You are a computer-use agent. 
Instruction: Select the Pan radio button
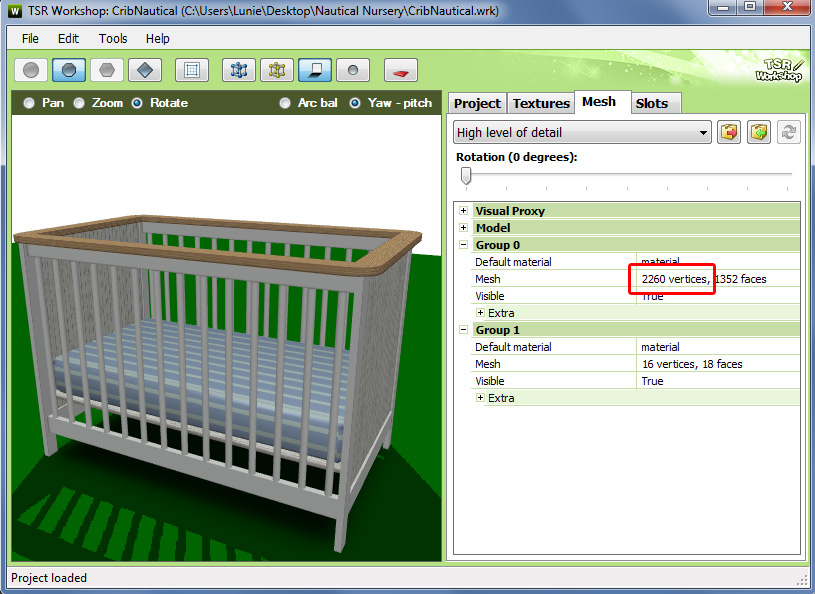point(29,103)
